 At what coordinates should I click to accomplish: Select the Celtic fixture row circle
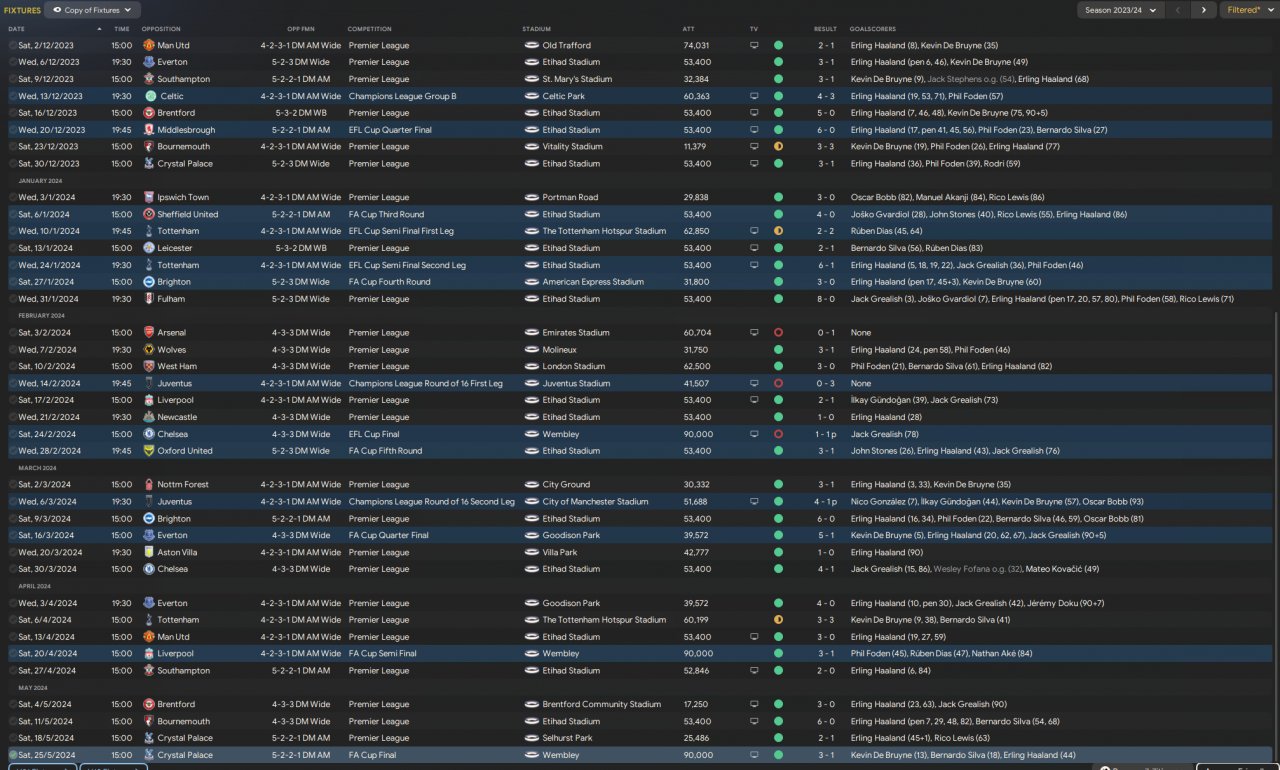13,96
